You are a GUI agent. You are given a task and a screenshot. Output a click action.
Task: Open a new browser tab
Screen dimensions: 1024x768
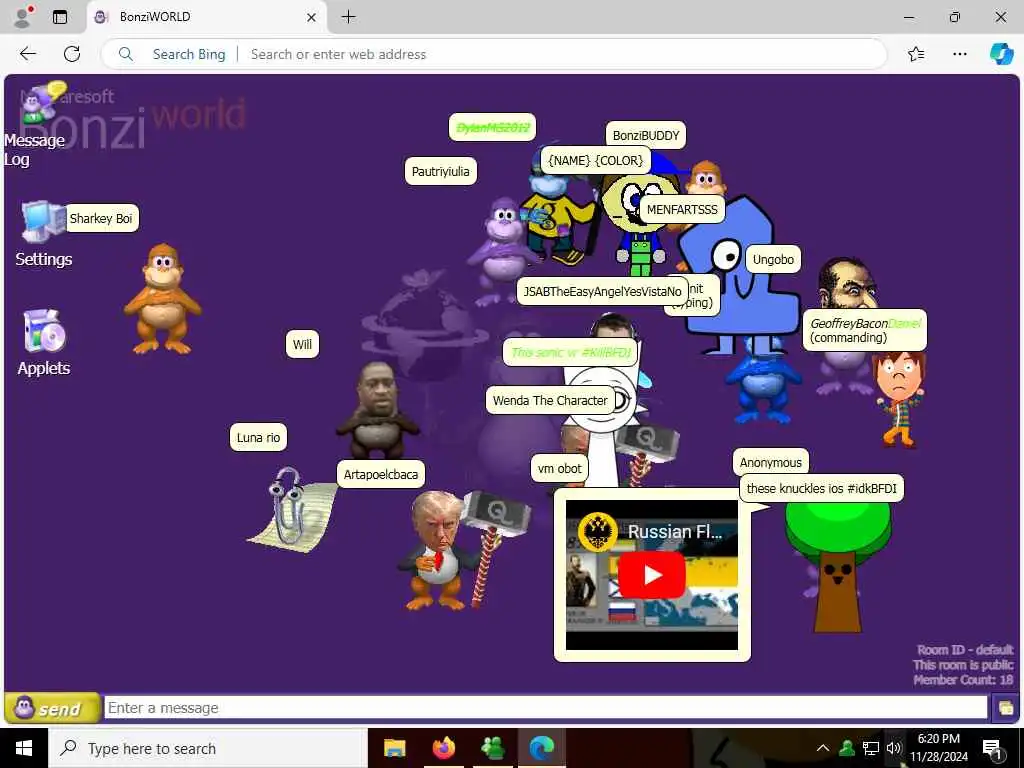click(349, 17)
